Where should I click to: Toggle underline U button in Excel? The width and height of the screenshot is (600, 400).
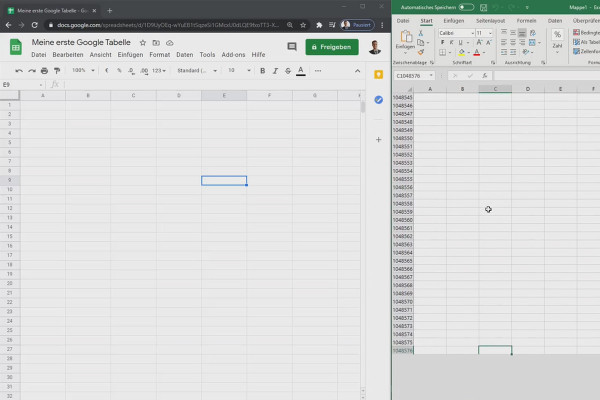click(460, 42)
